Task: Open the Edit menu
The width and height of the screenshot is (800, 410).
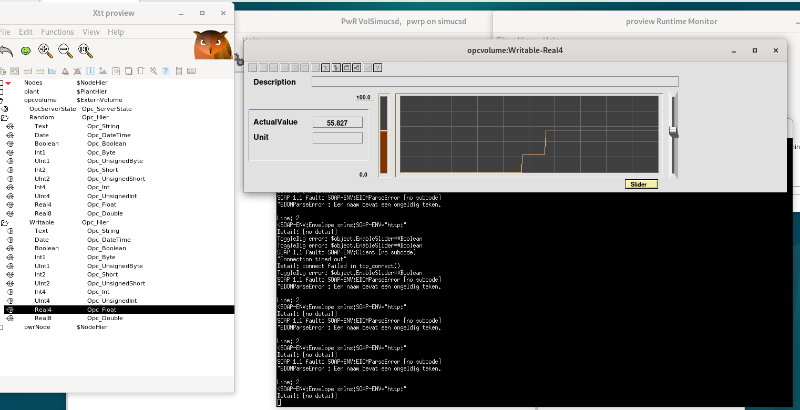Action: coord(26,32)
